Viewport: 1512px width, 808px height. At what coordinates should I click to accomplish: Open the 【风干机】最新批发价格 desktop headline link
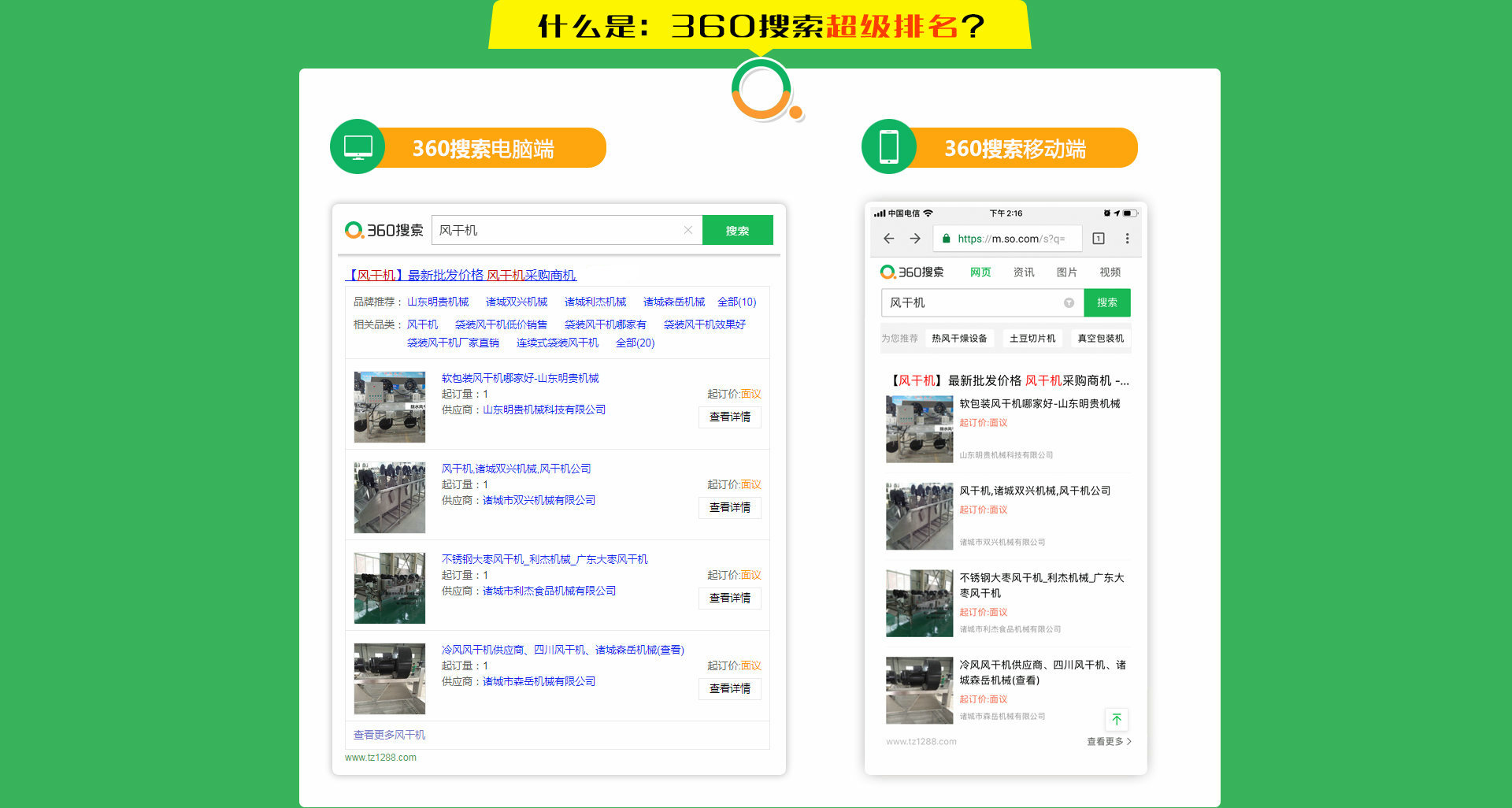(461, 275)
